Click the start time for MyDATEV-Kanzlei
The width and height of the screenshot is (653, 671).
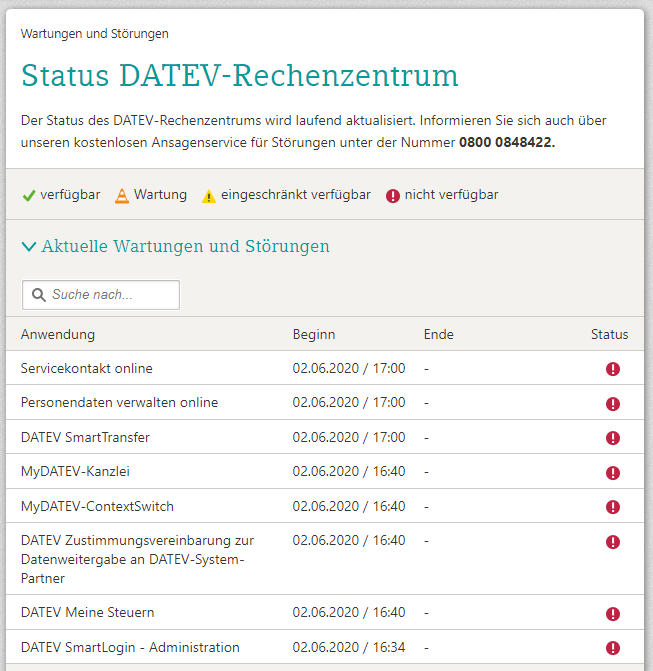tap(349, 471)
